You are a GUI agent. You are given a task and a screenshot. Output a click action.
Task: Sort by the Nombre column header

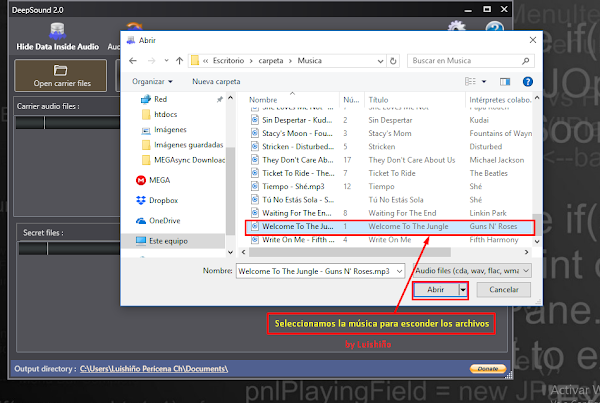pos(263,100)
